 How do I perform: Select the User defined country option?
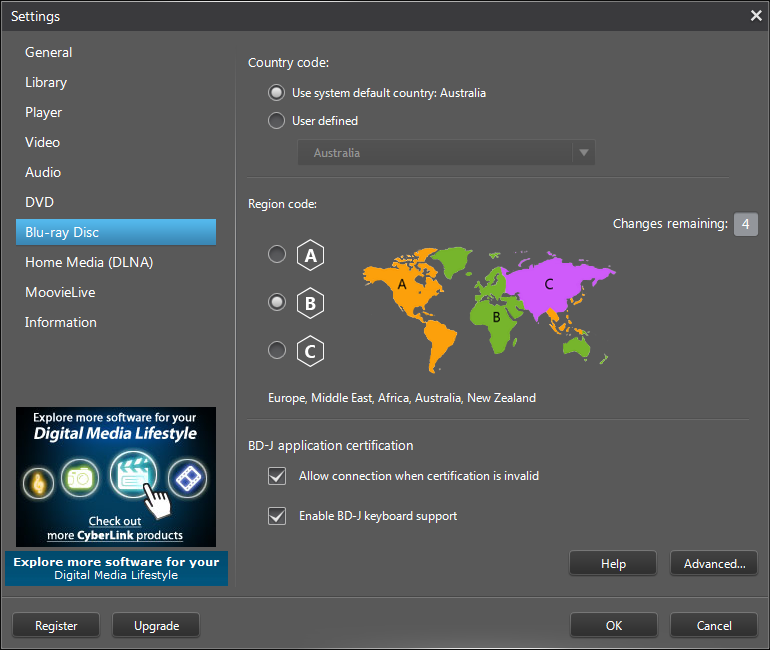277,121
